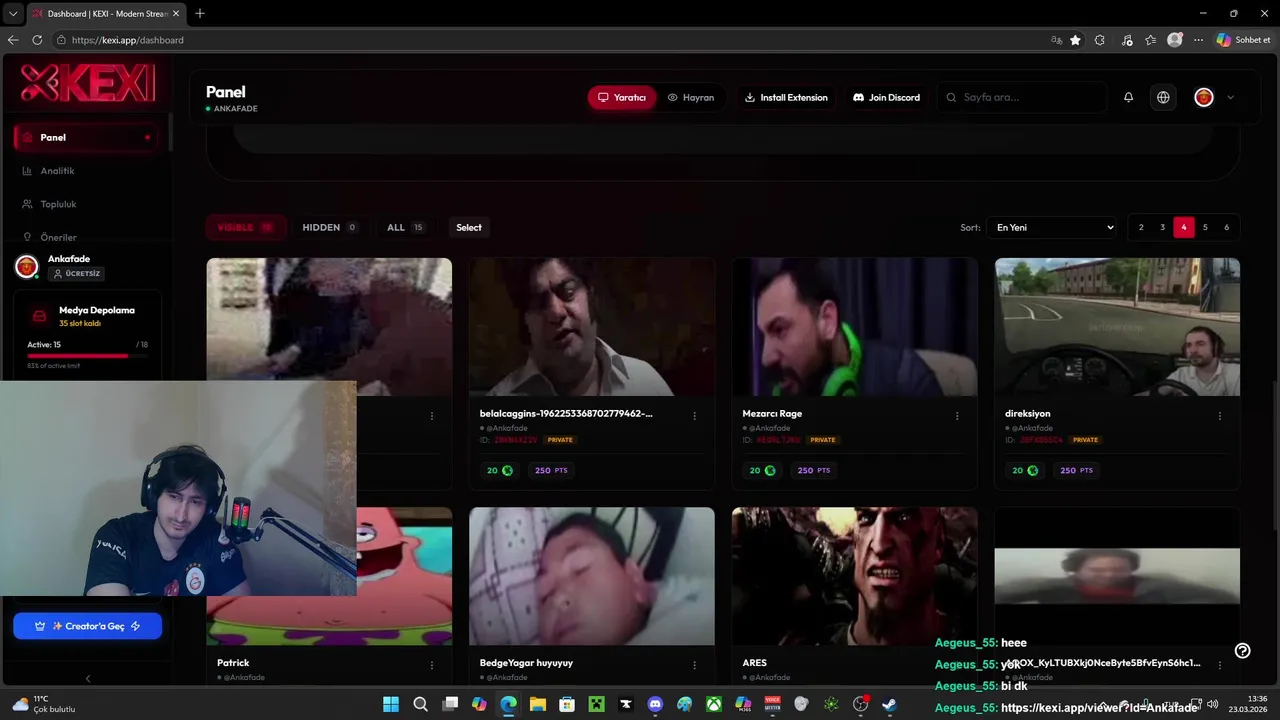The image size is (1280, 720).
Task: Open Microsoft Store from the taskbar
Action: coord(567,704)
